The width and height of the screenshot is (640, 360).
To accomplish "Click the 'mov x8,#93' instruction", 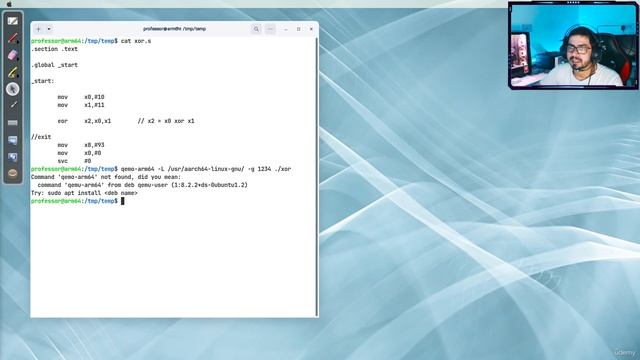I will click(81, 145).
